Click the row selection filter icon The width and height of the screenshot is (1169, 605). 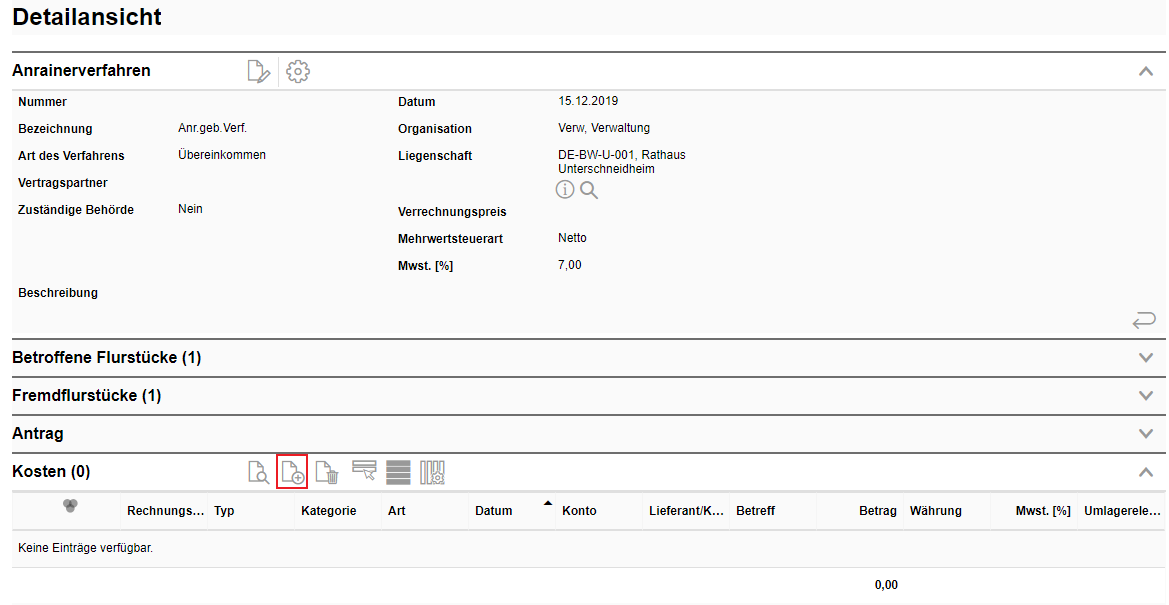364,472
